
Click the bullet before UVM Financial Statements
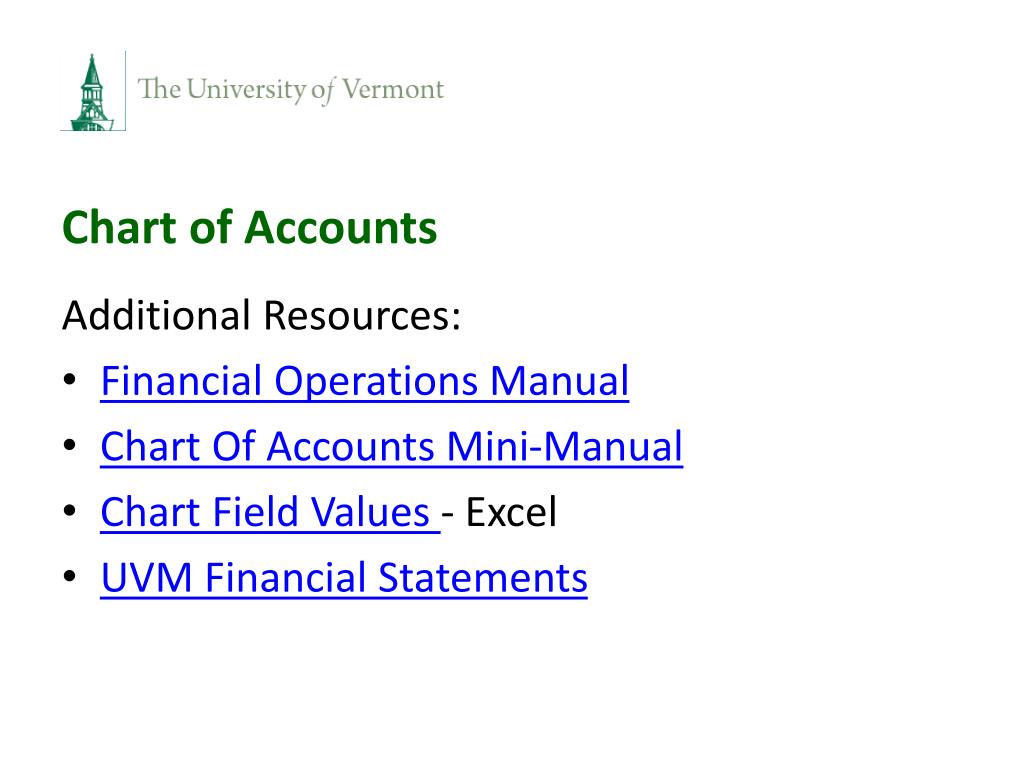(70, 577)
